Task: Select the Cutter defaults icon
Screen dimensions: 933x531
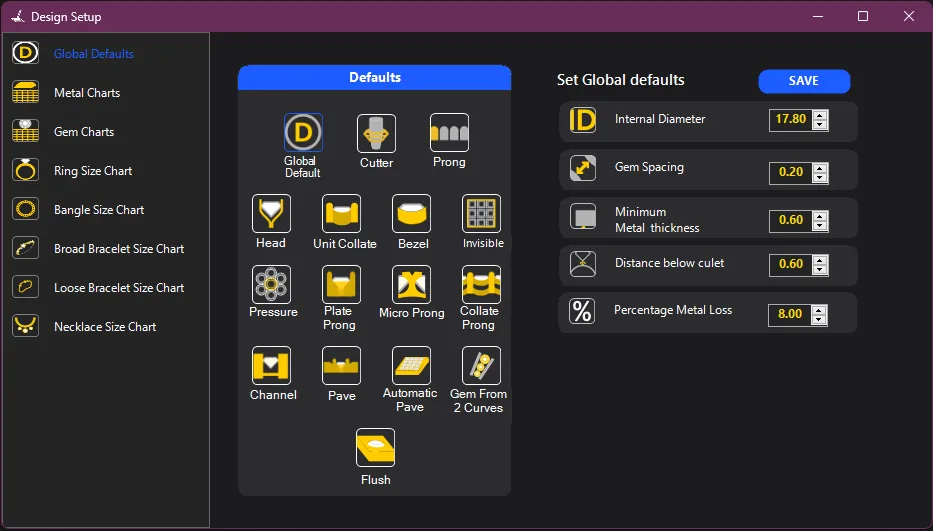Action: pos(376,133)
